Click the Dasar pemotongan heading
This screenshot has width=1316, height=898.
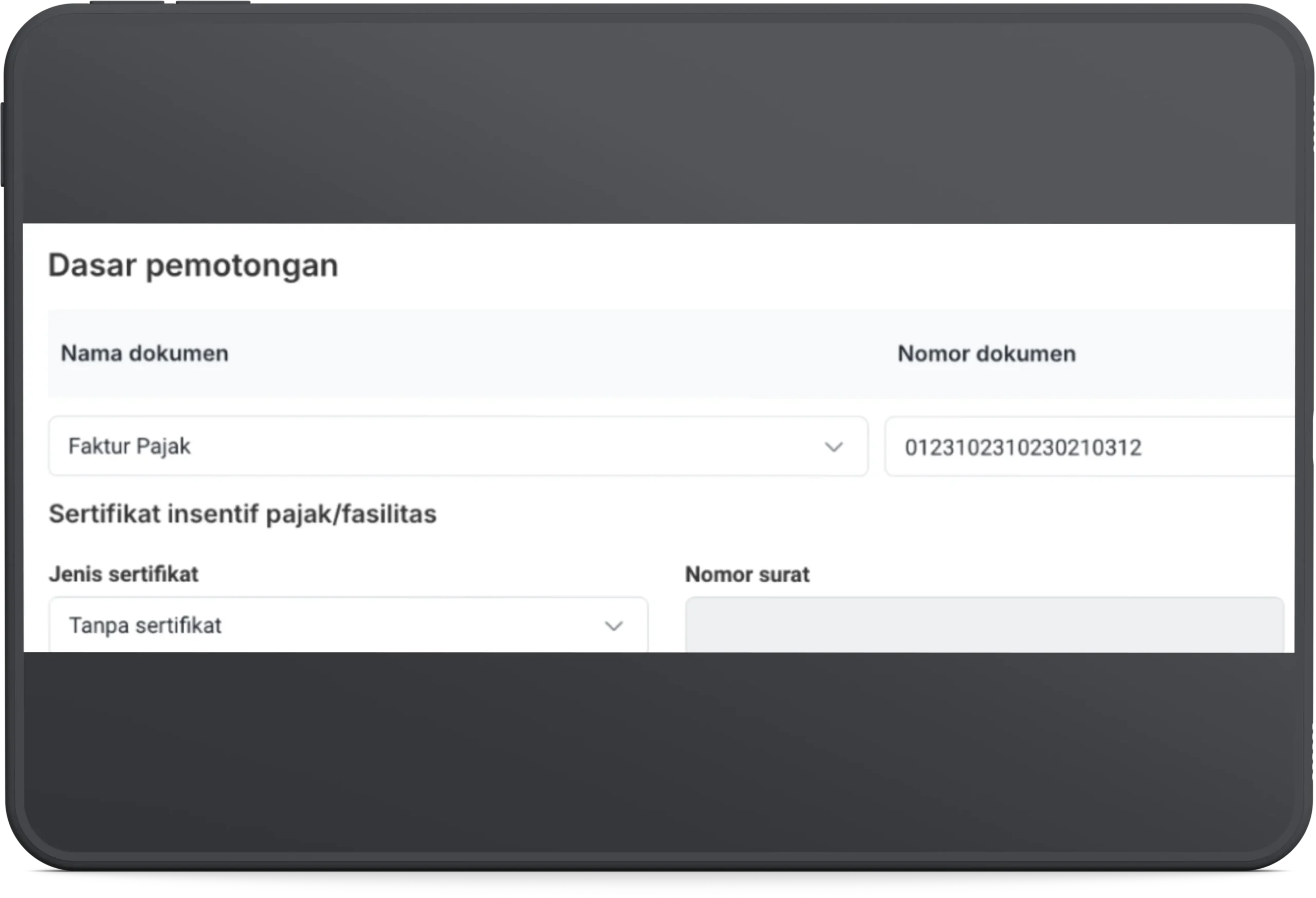coord(193,265)
